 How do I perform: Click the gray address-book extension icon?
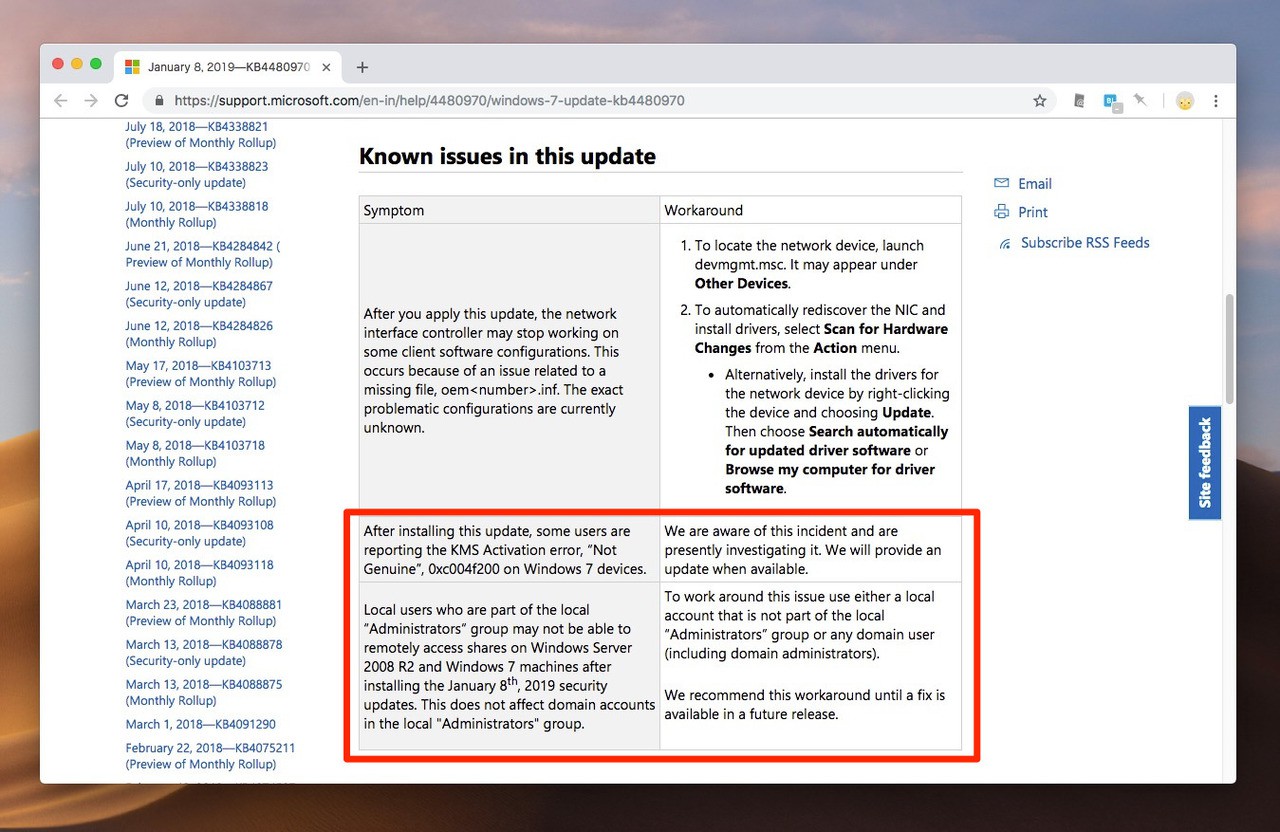(x=1079, y=101)
